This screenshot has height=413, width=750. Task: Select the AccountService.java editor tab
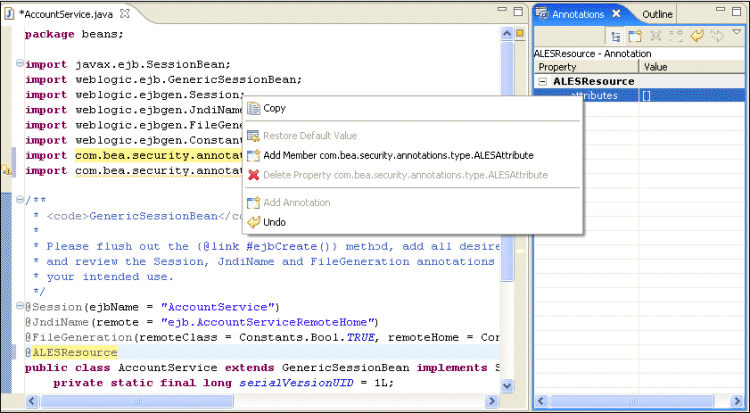pos(66,14)
